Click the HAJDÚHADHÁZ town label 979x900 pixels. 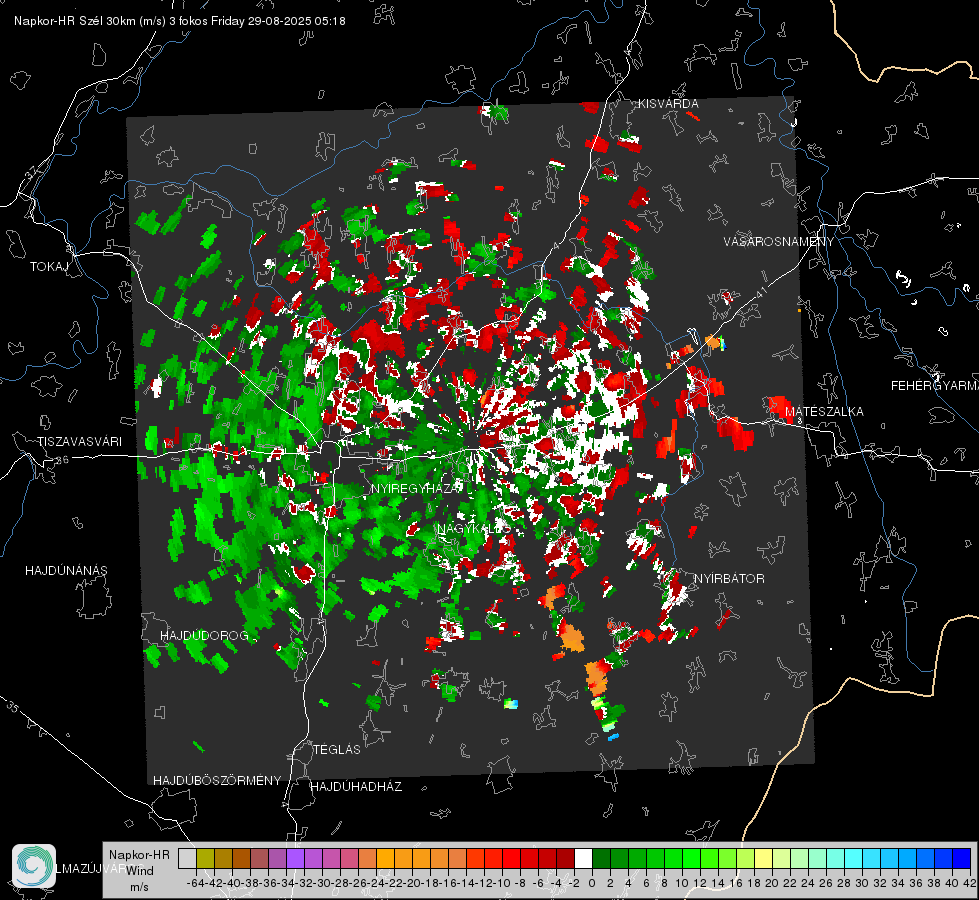click(357, 787)
